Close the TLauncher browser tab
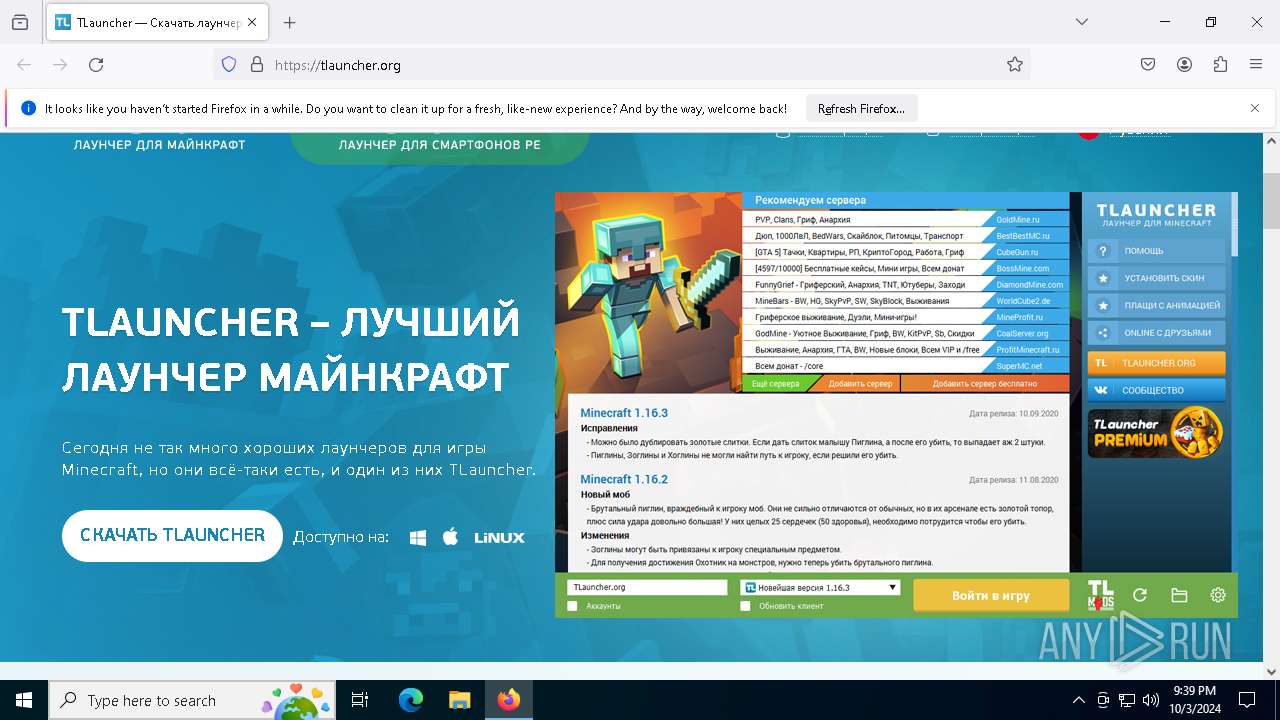The height and width of the screenshot is (720, 1280). [252, 22]
